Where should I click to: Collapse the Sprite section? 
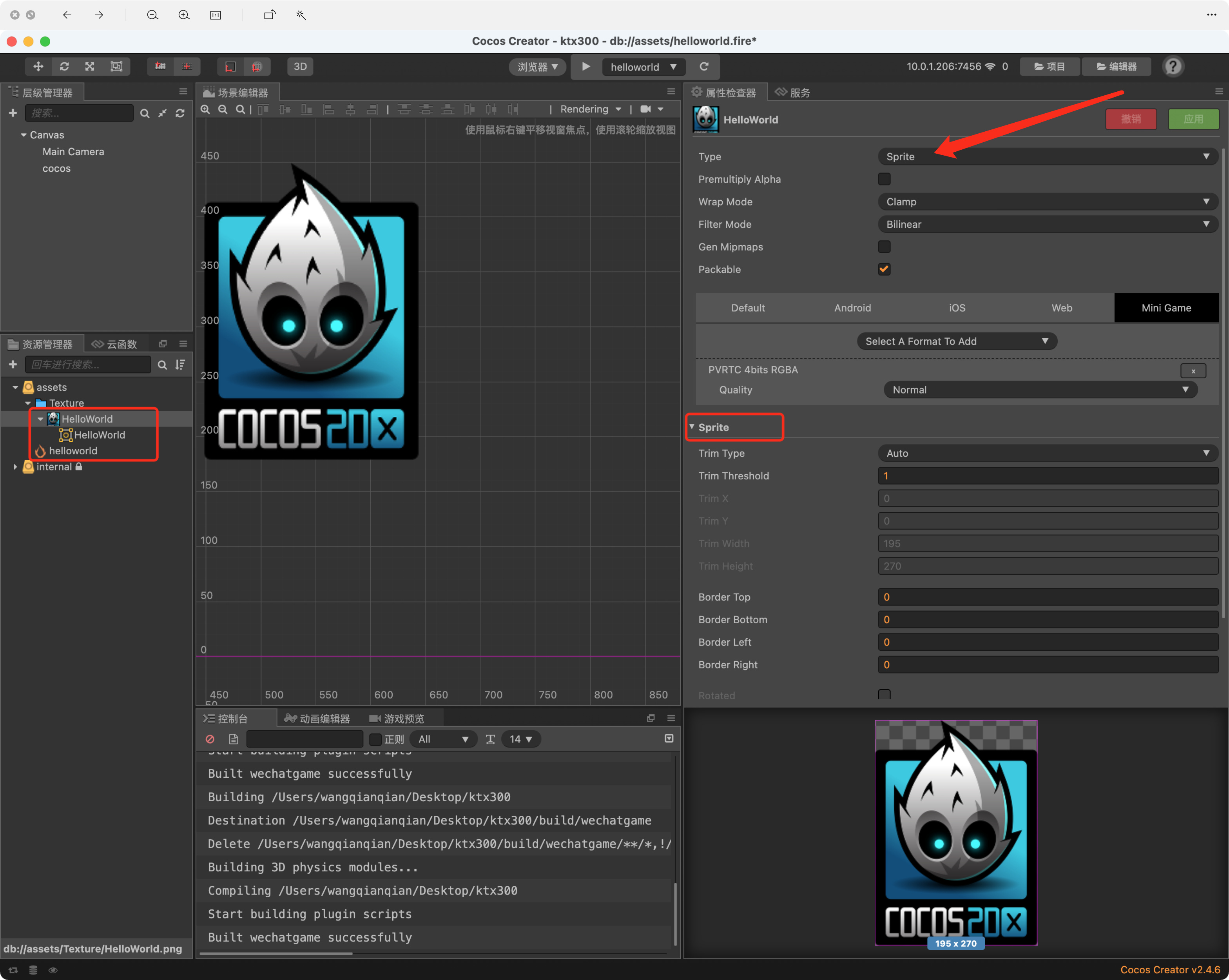[x=692, y=427]
